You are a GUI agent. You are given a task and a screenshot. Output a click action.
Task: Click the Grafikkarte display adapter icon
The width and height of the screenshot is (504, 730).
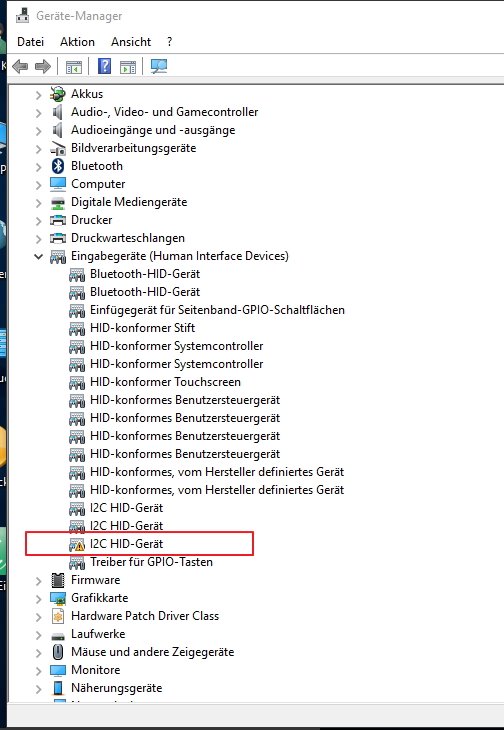point(58,598)
